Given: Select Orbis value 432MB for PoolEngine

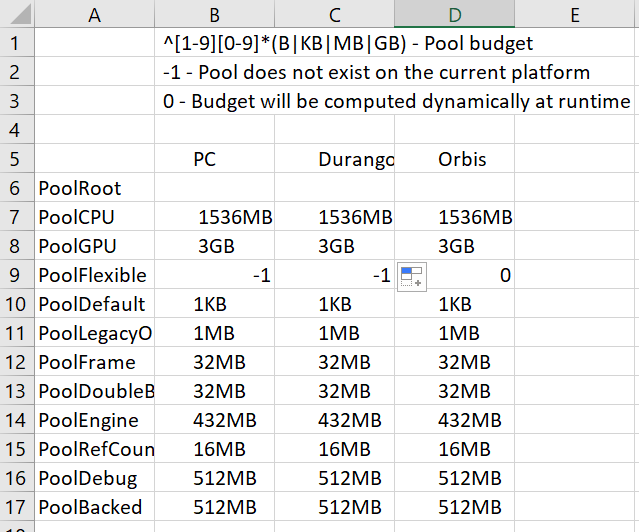Looking at the screenshot, I should pyautogui.click(x=454, y=419).
